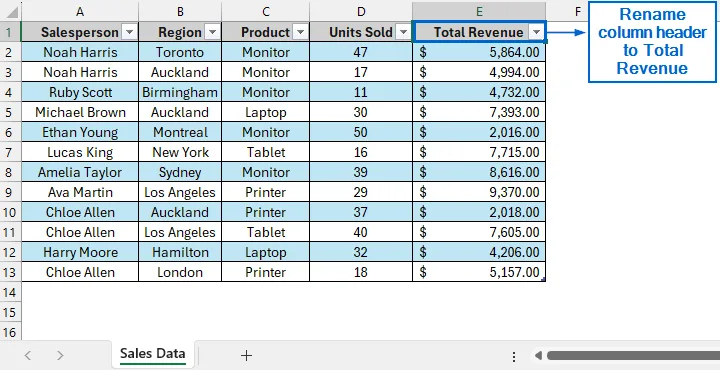Viewport: 720px width, 370px height.
Task: Click the London region cell
Action: tap(180, 272)
